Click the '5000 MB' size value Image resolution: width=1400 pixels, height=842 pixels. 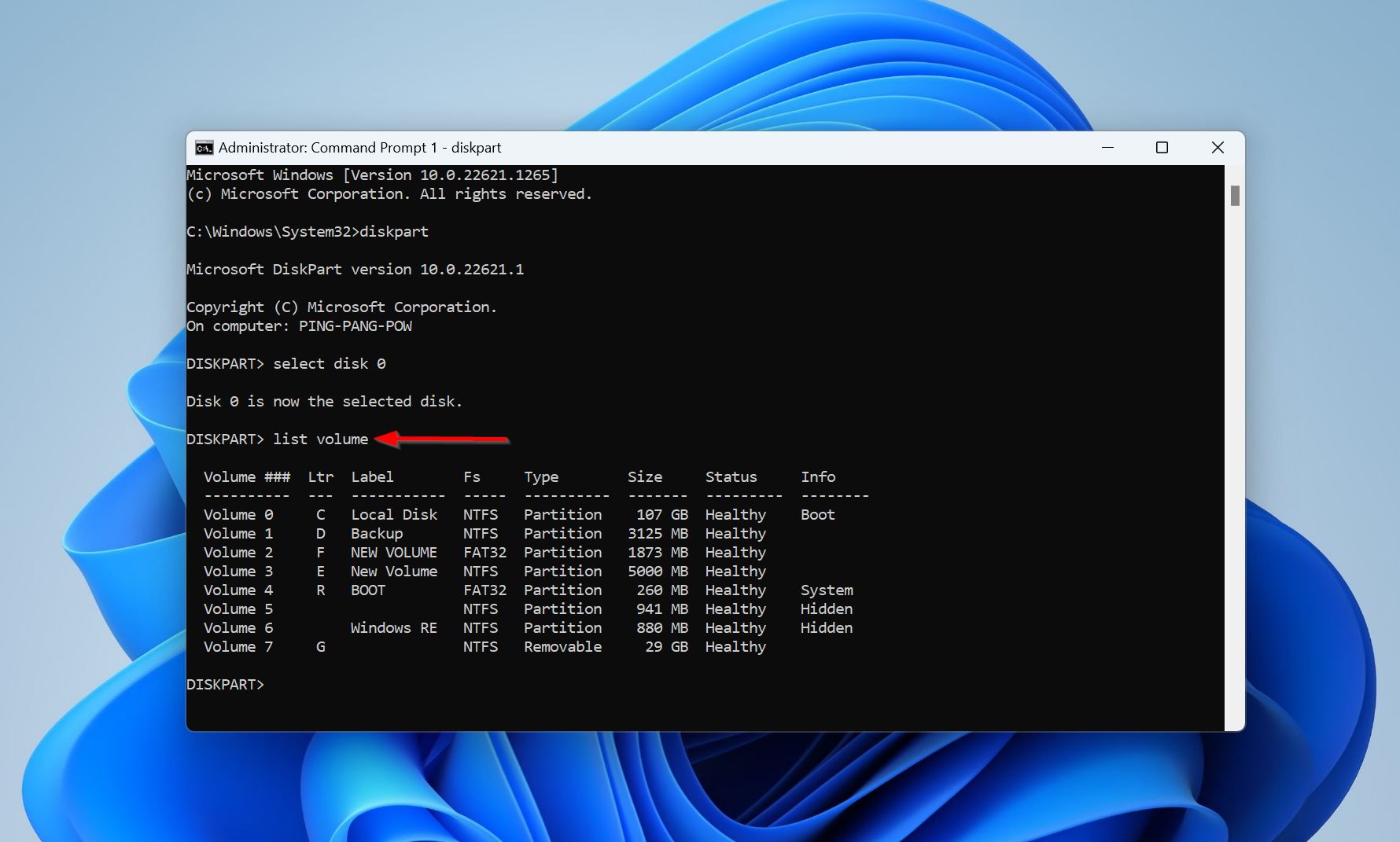(658, 572)
